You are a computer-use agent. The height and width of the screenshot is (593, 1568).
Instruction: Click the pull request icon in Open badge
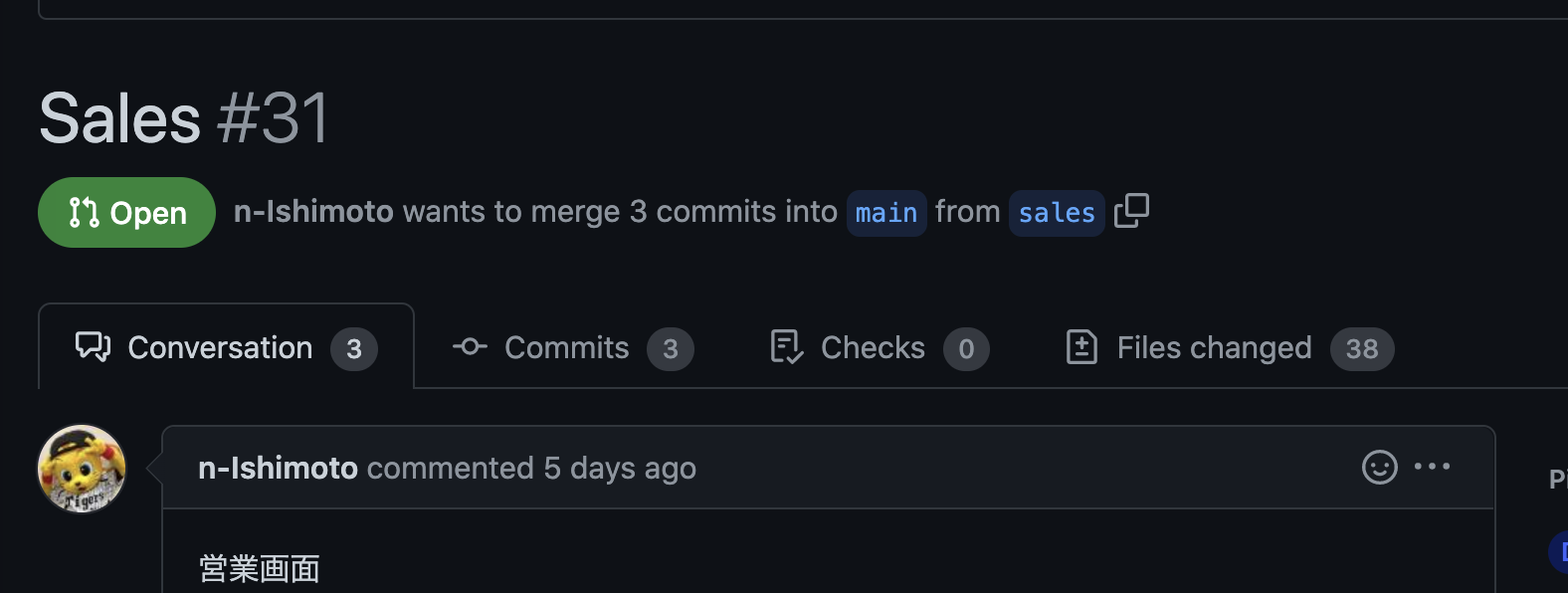pyautogui.click(x=84, y=212)
